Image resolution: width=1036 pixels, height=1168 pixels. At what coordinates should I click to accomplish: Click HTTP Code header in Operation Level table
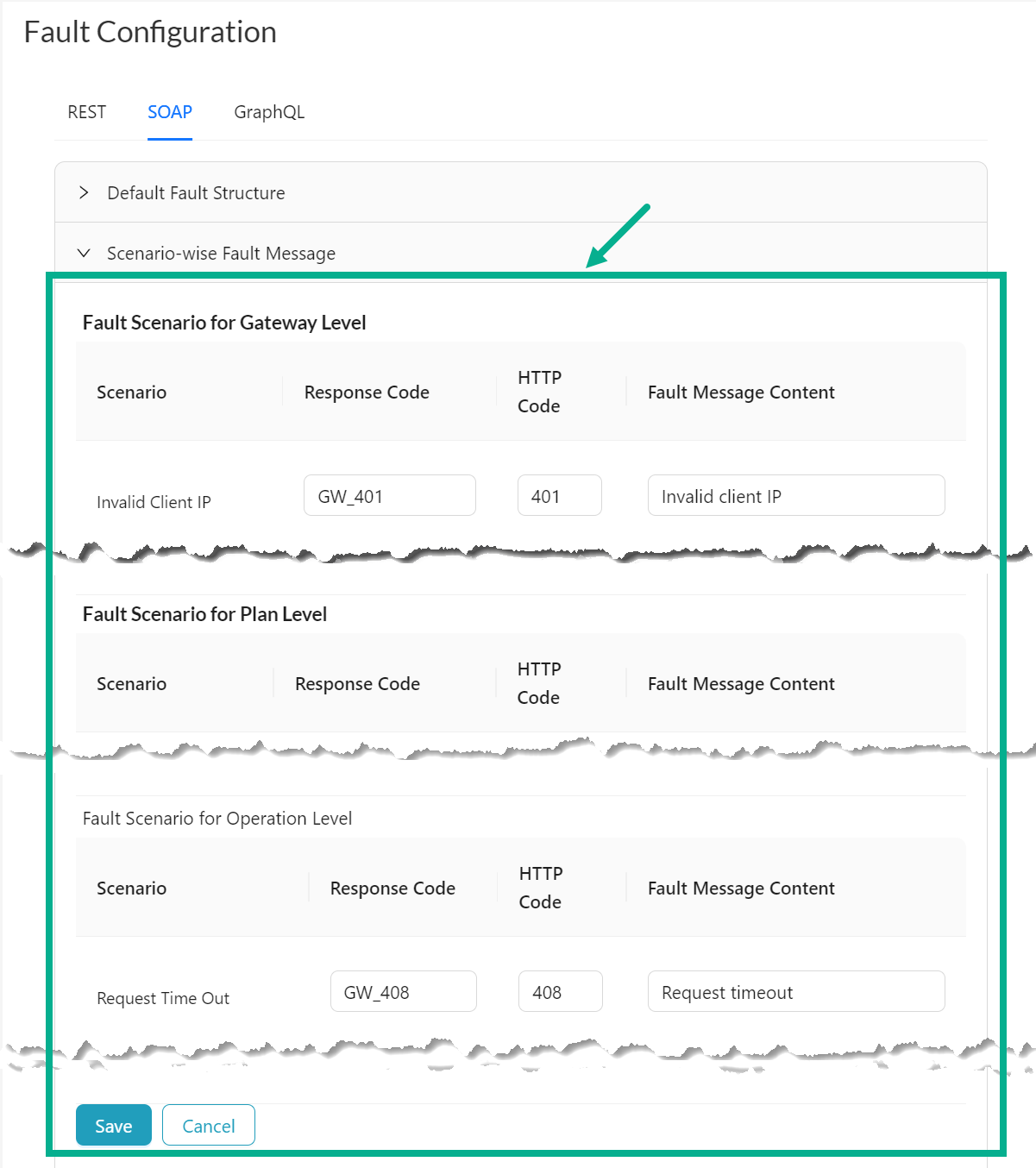[540, 888]
